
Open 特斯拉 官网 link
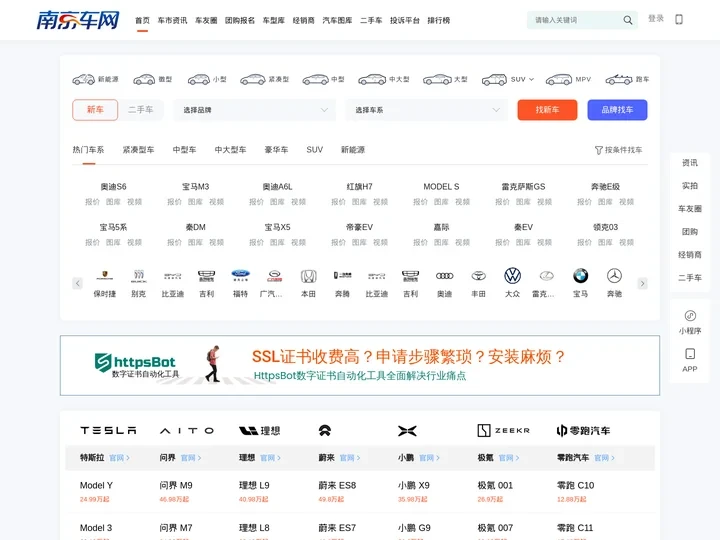pos(119,458)
